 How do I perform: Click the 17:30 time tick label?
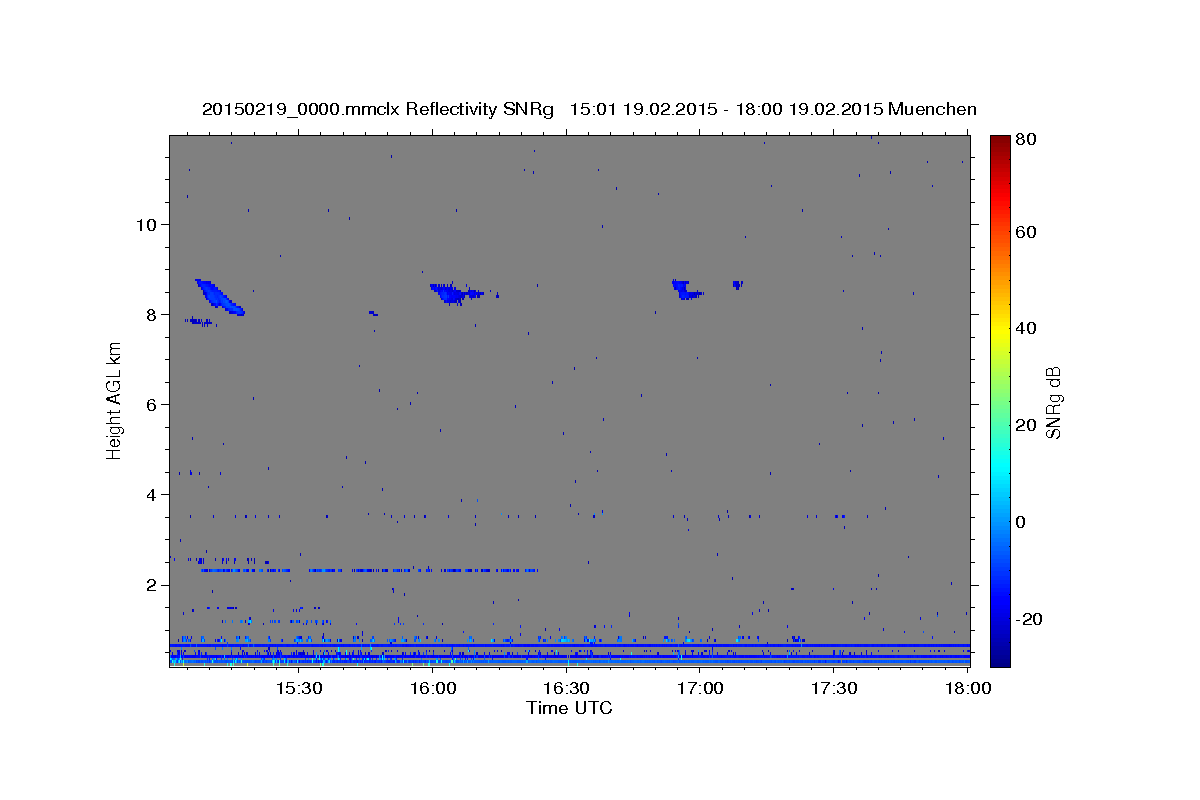834,688
